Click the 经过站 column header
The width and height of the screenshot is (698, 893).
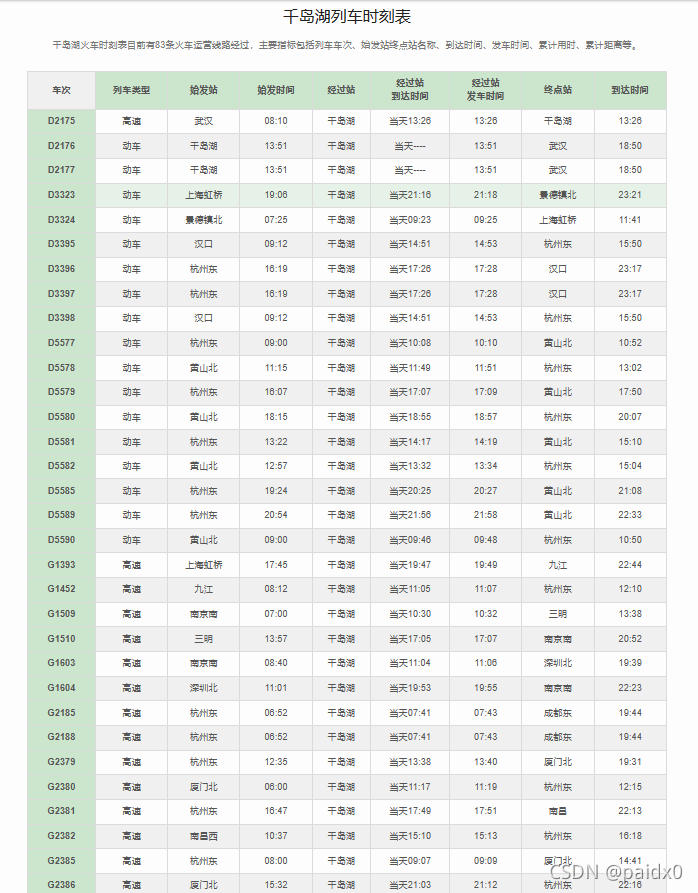click(x=342, y=90)
